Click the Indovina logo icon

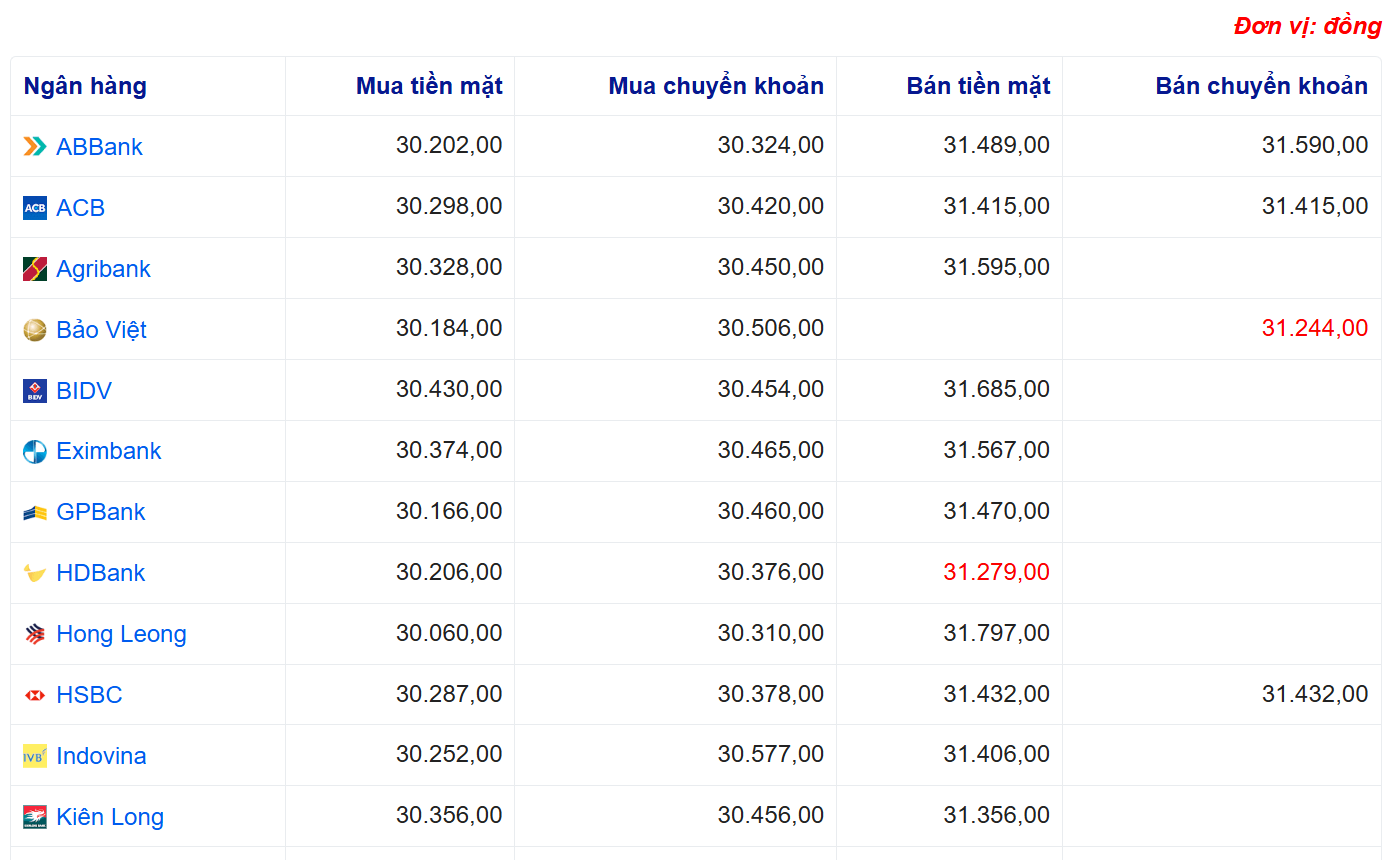point(35,756)
